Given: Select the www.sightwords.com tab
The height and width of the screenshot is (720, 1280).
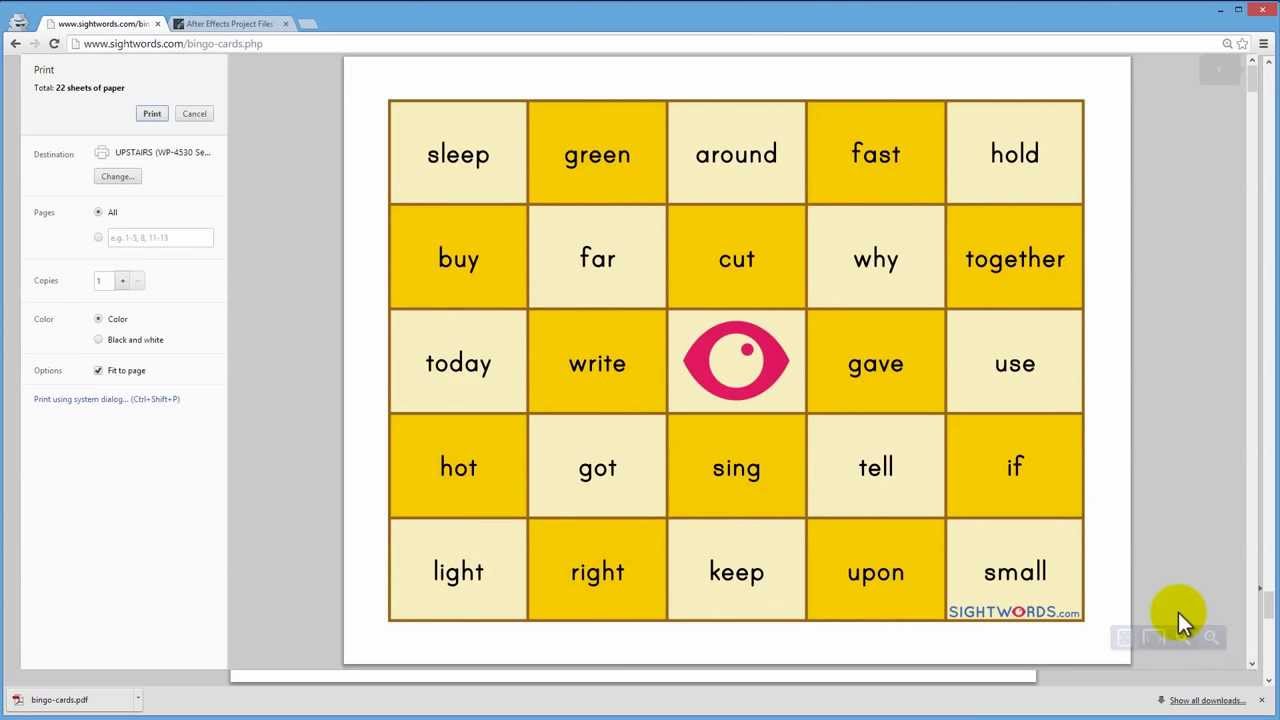Looking at the screenshot, I should tap(102, 23).
